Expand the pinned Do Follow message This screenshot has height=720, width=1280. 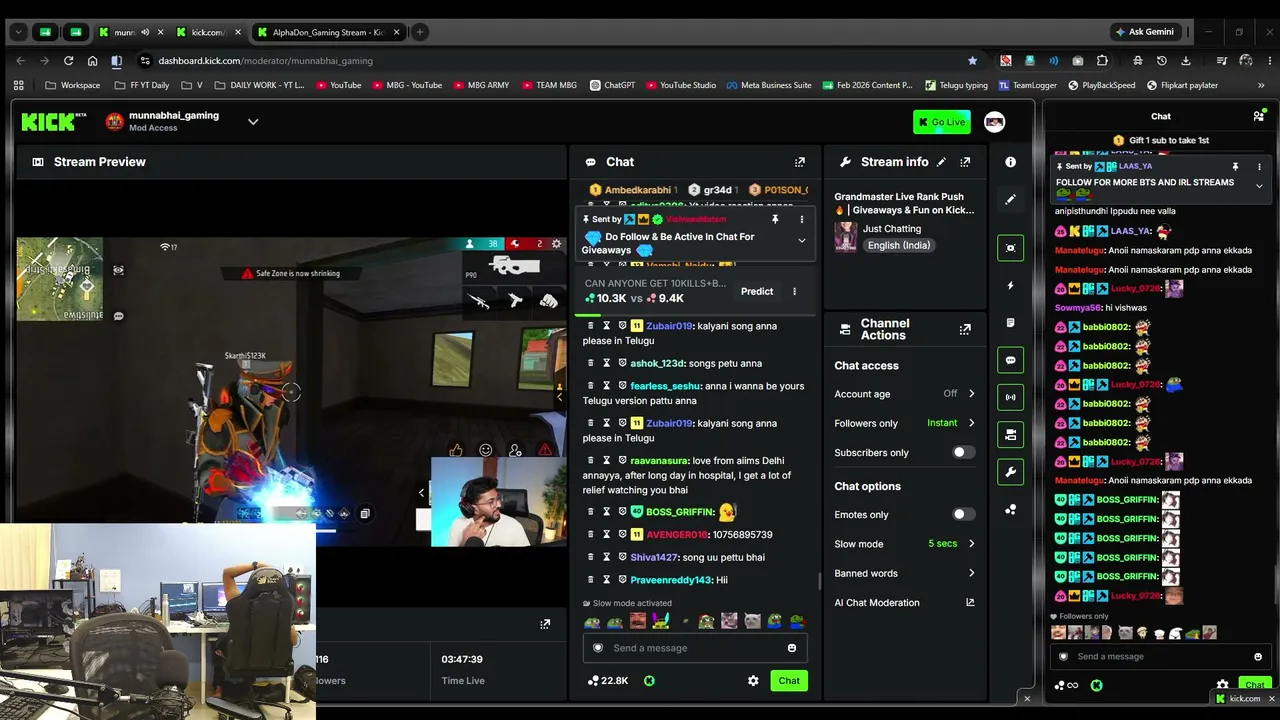coord(801,241)
